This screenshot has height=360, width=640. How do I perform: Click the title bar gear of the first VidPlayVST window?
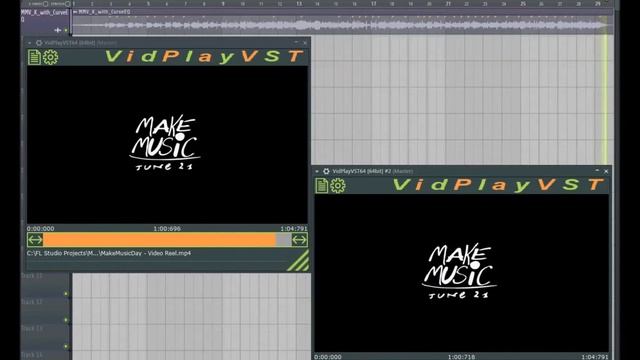coord(39,42)
